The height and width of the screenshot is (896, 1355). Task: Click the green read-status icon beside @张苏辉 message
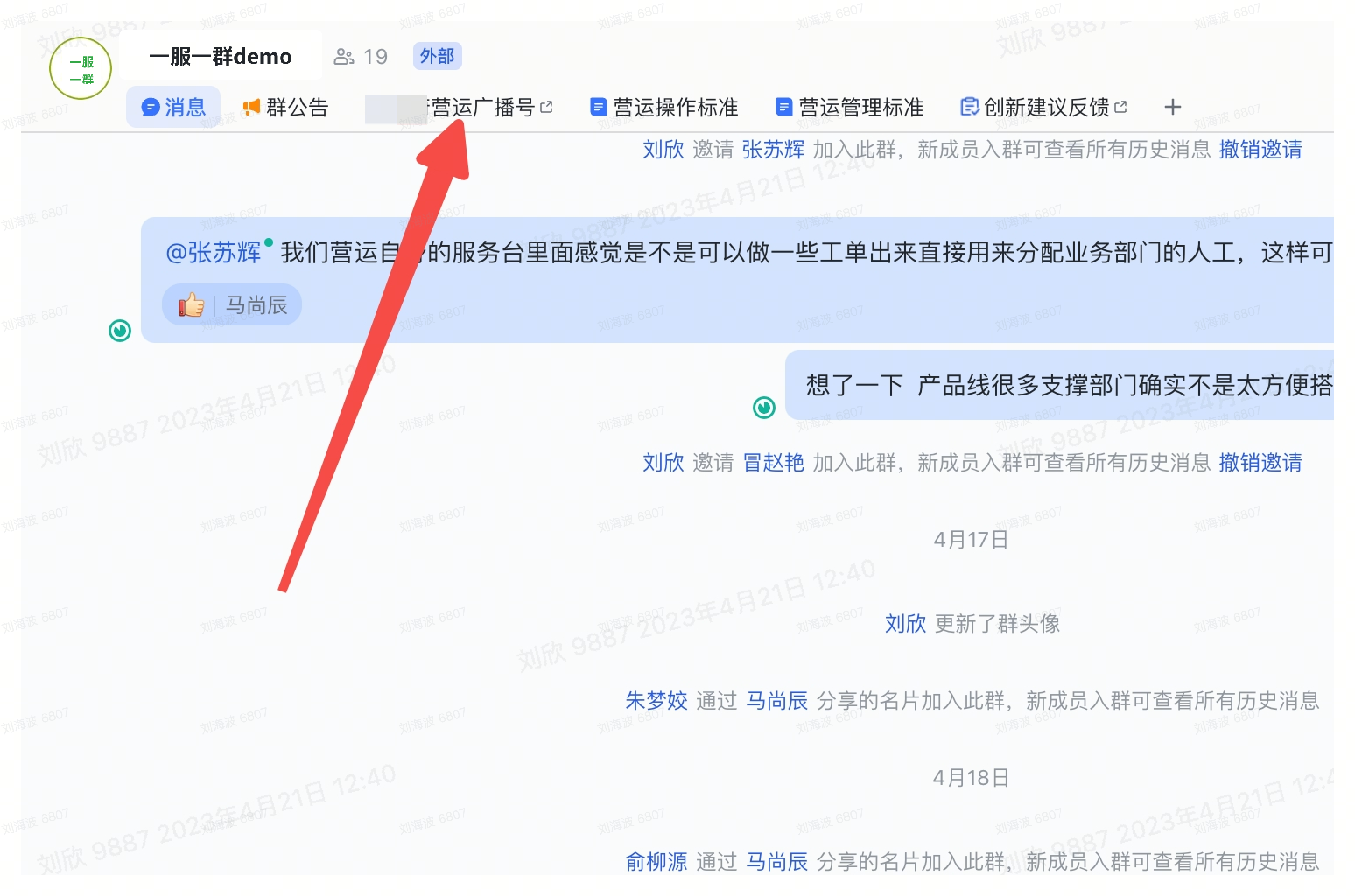(120, 331)
